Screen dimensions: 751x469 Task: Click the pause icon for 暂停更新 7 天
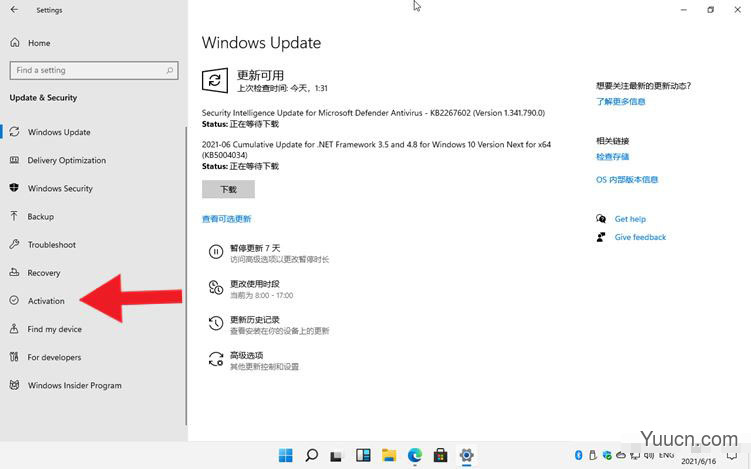point(216,252)
